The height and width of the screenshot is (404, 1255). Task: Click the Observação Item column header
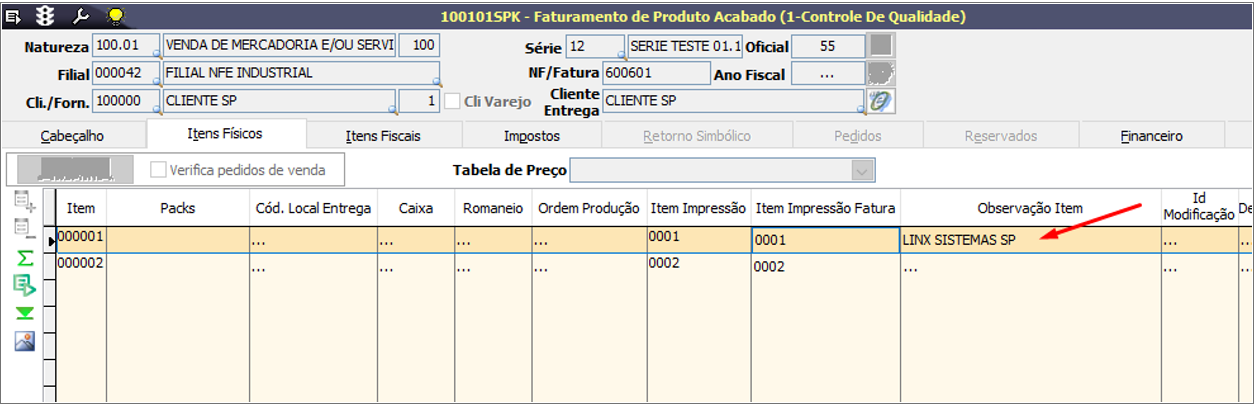1030,208
